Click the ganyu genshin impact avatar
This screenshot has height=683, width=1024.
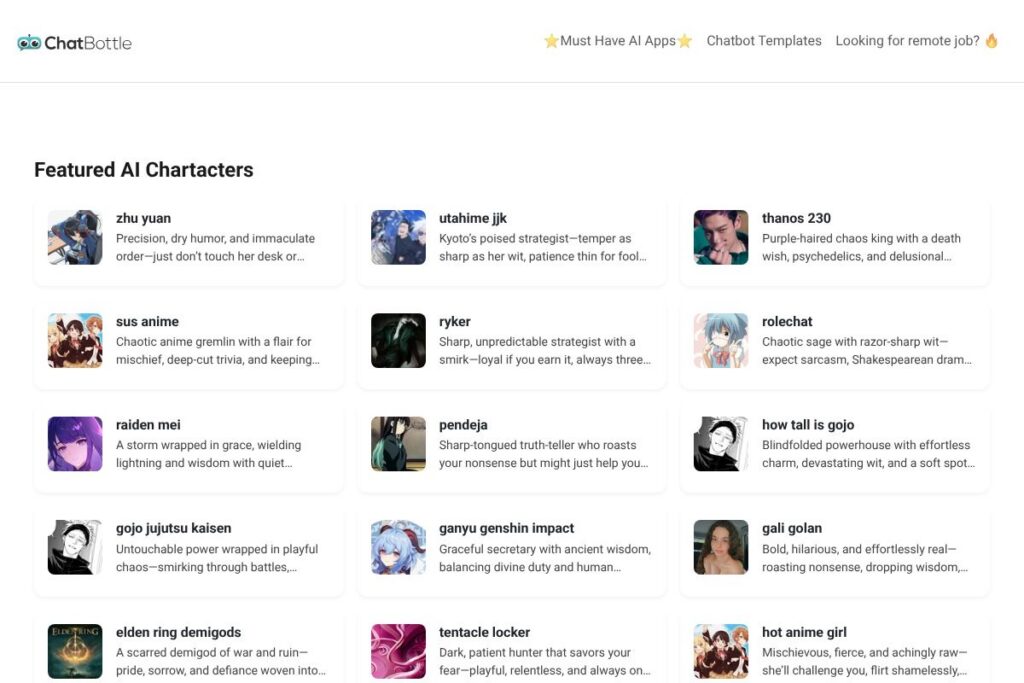[x=398, y=548]
